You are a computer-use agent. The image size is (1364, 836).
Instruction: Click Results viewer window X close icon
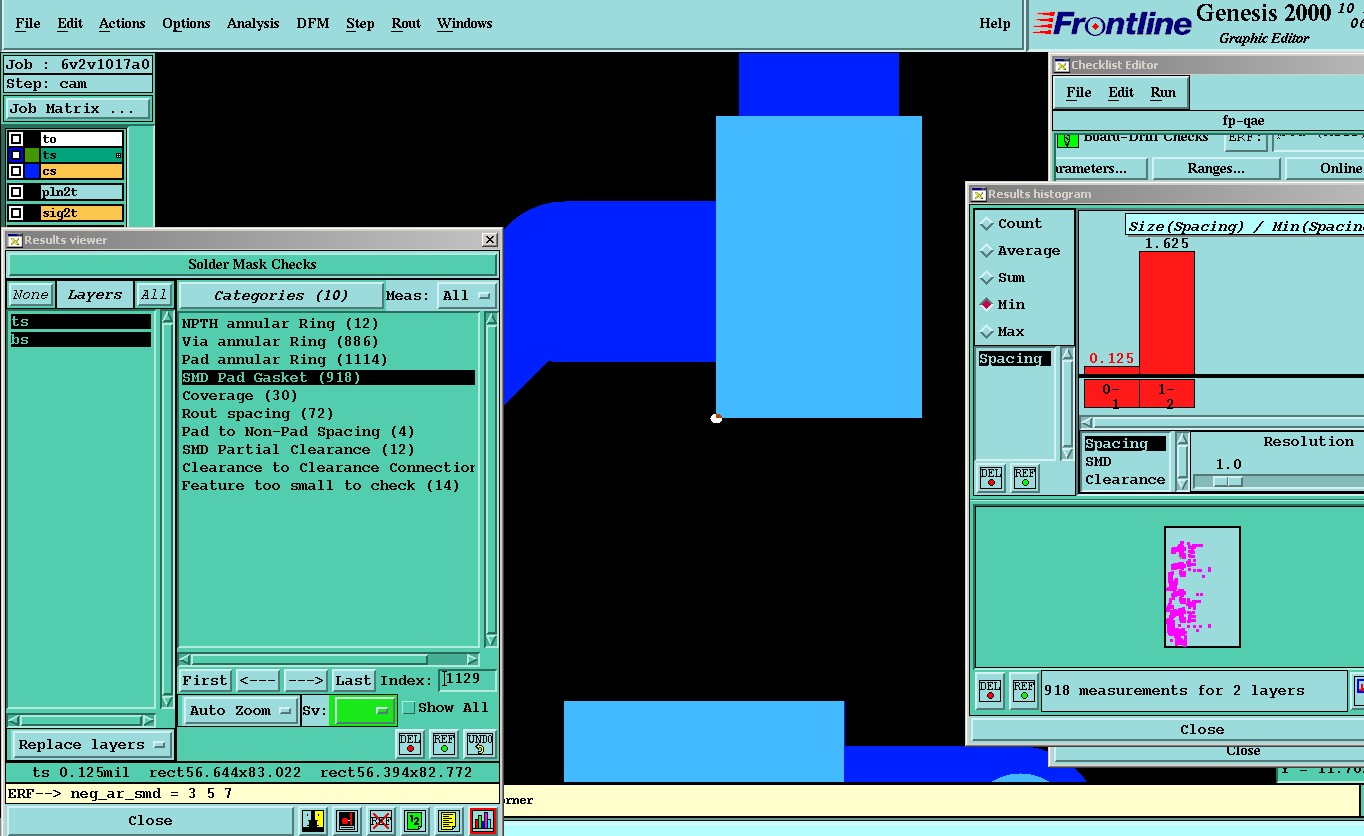click(489, 240)
